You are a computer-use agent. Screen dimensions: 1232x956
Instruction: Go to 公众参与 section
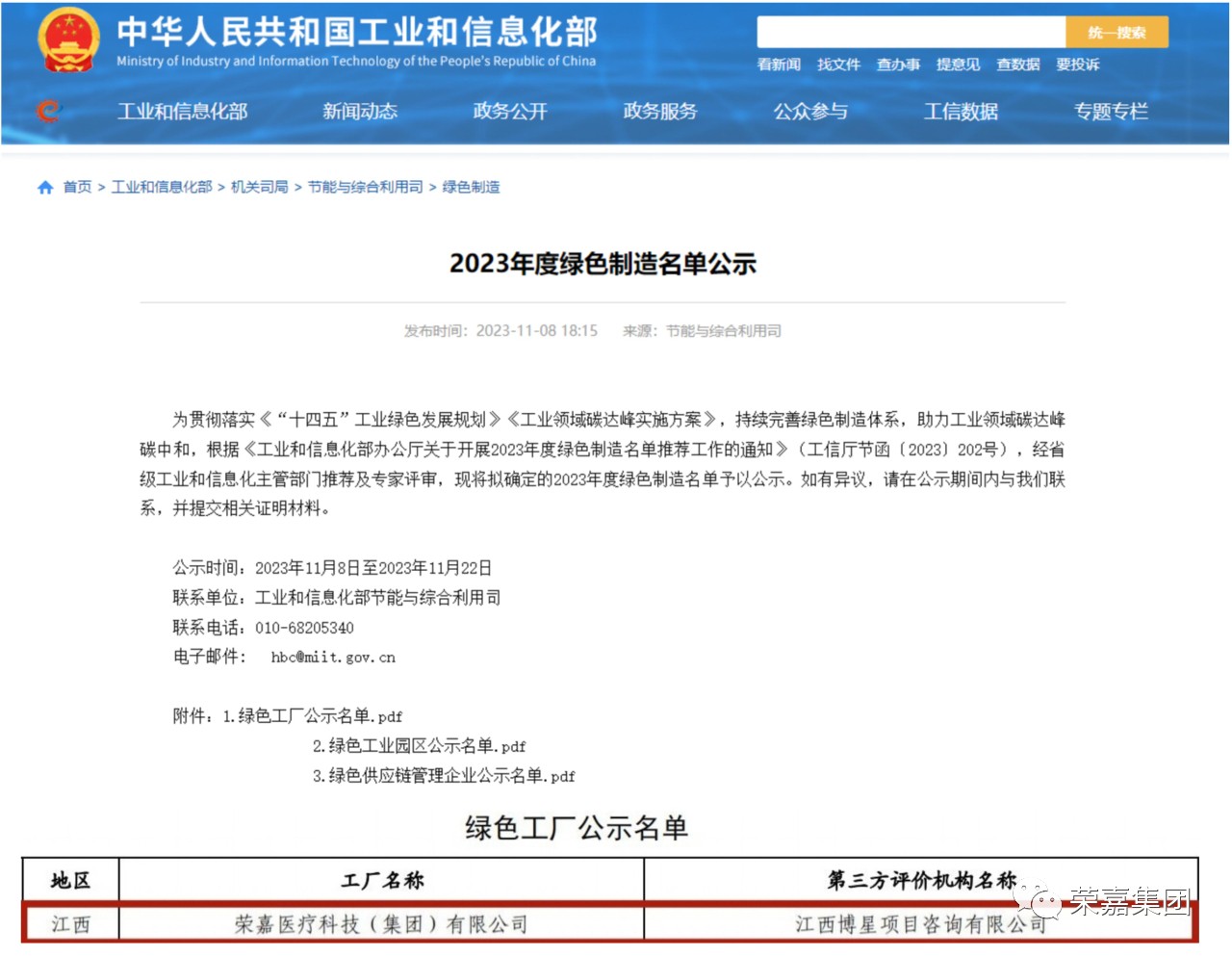pyautogui.click(x=810, y=112)
